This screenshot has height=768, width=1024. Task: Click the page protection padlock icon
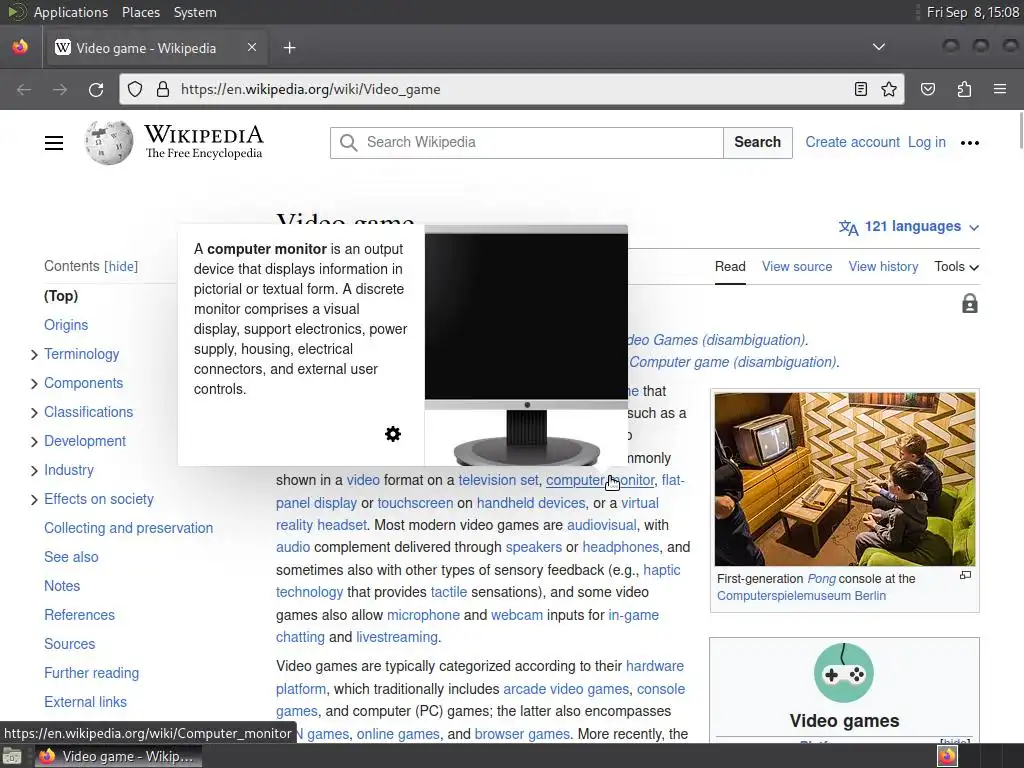(x=969, y=304)
